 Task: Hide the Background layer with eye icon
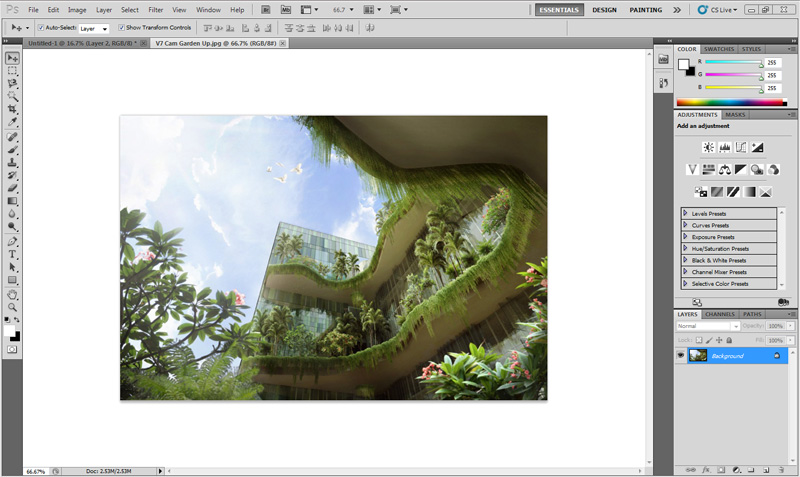[681, 356]
